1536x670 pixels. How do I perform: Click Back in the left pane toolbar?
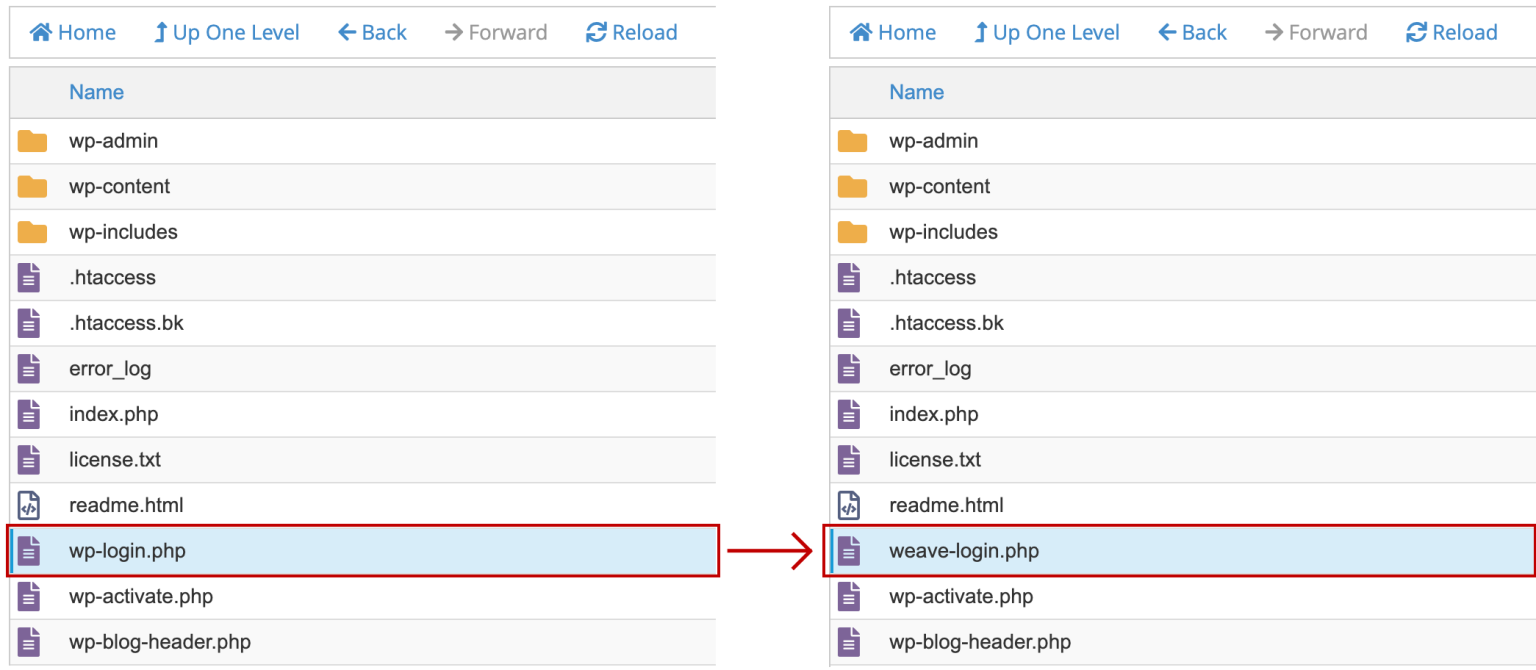point(372,31)
